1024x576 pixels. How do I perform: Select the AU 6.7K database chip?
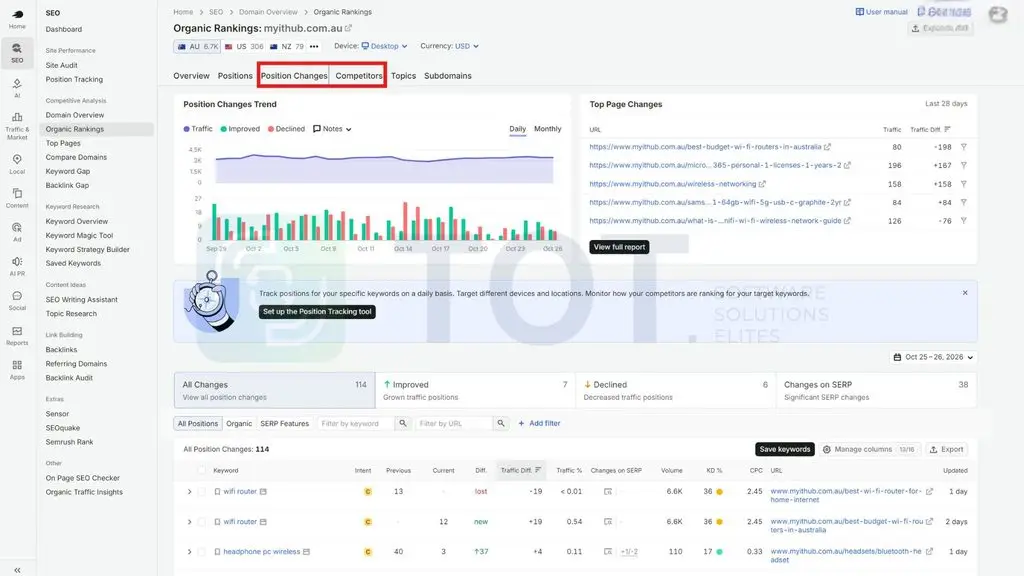197,46
